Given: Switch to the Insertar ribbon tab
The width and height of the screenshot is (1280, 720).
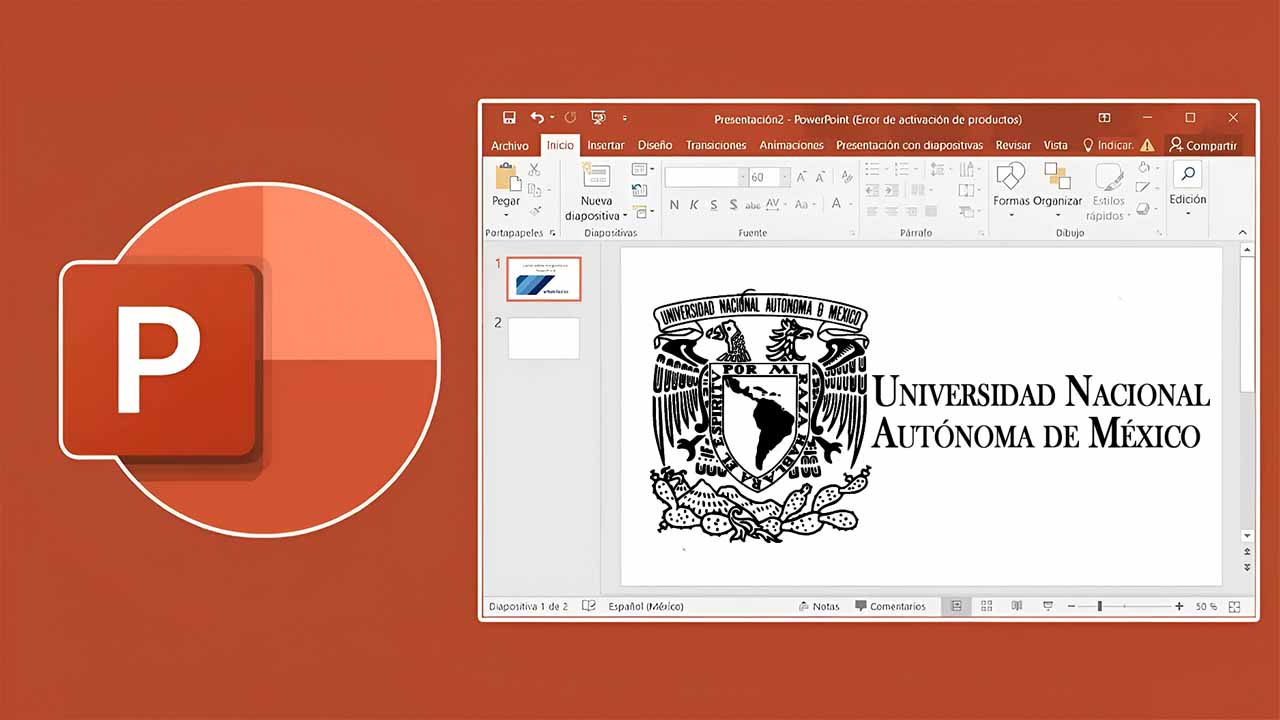Looking at the screenshot, I should pos(605,145).
